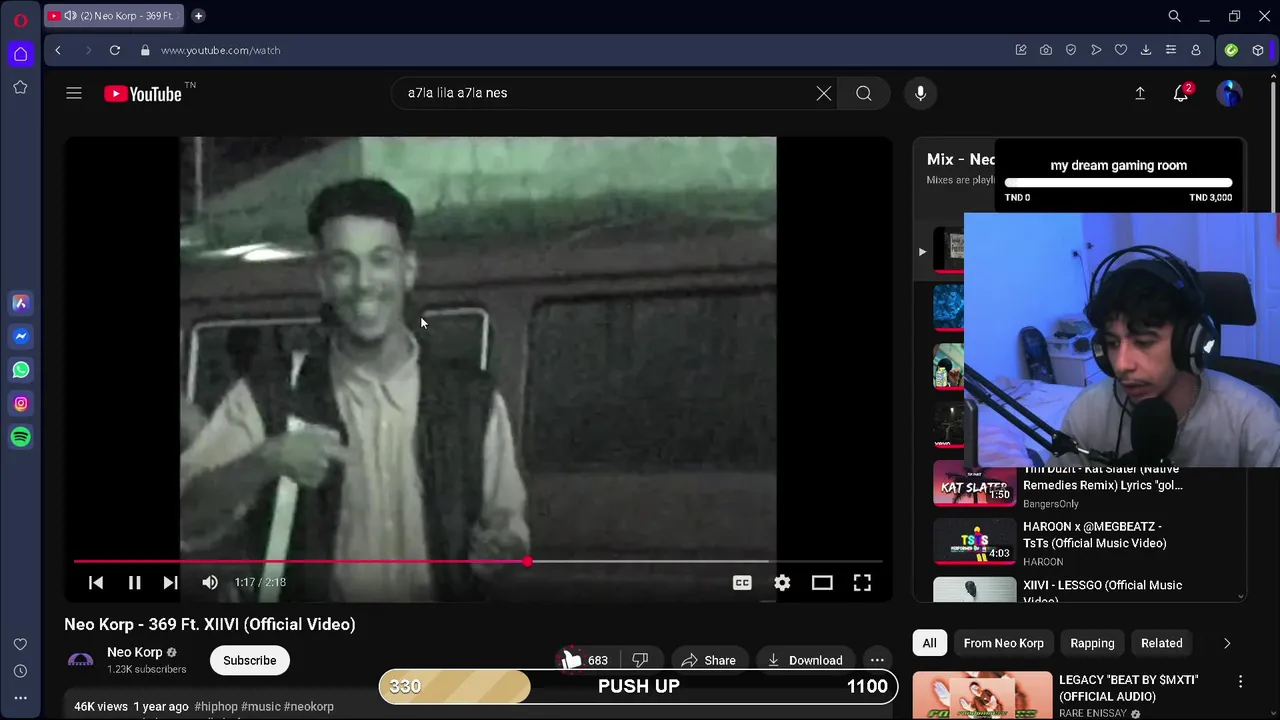
Task: Open WhatsApp from the Opera sidebar
Action: (20, 370)
